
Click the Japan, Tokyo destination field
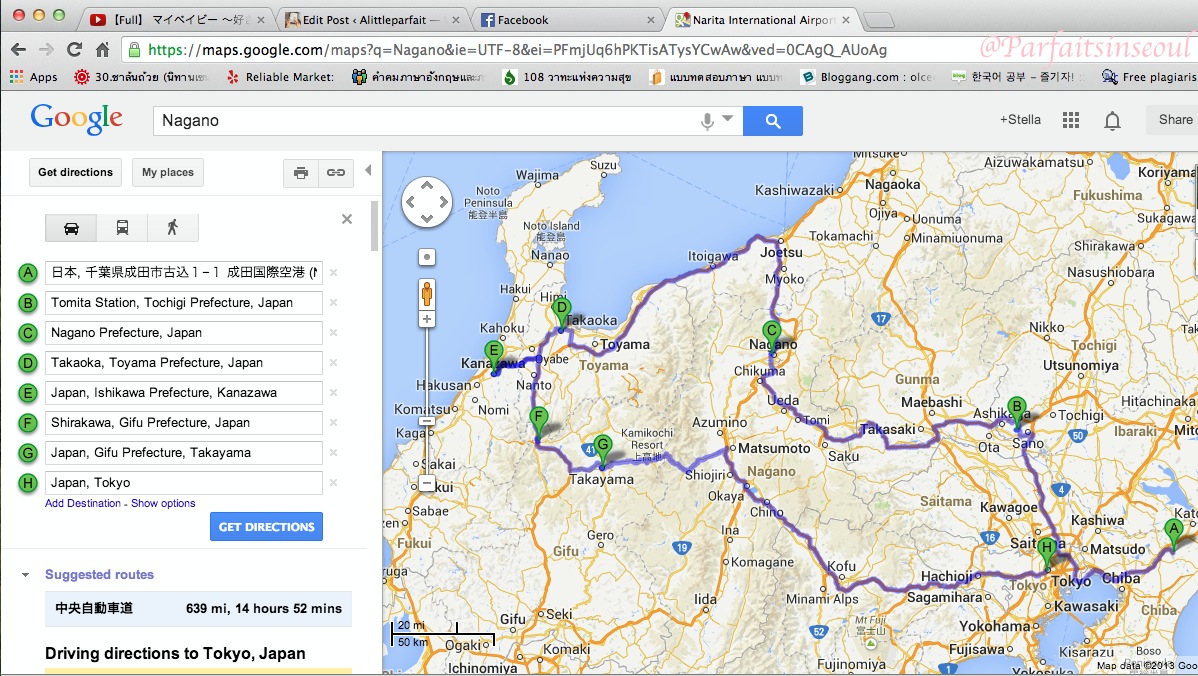[183, 483]
